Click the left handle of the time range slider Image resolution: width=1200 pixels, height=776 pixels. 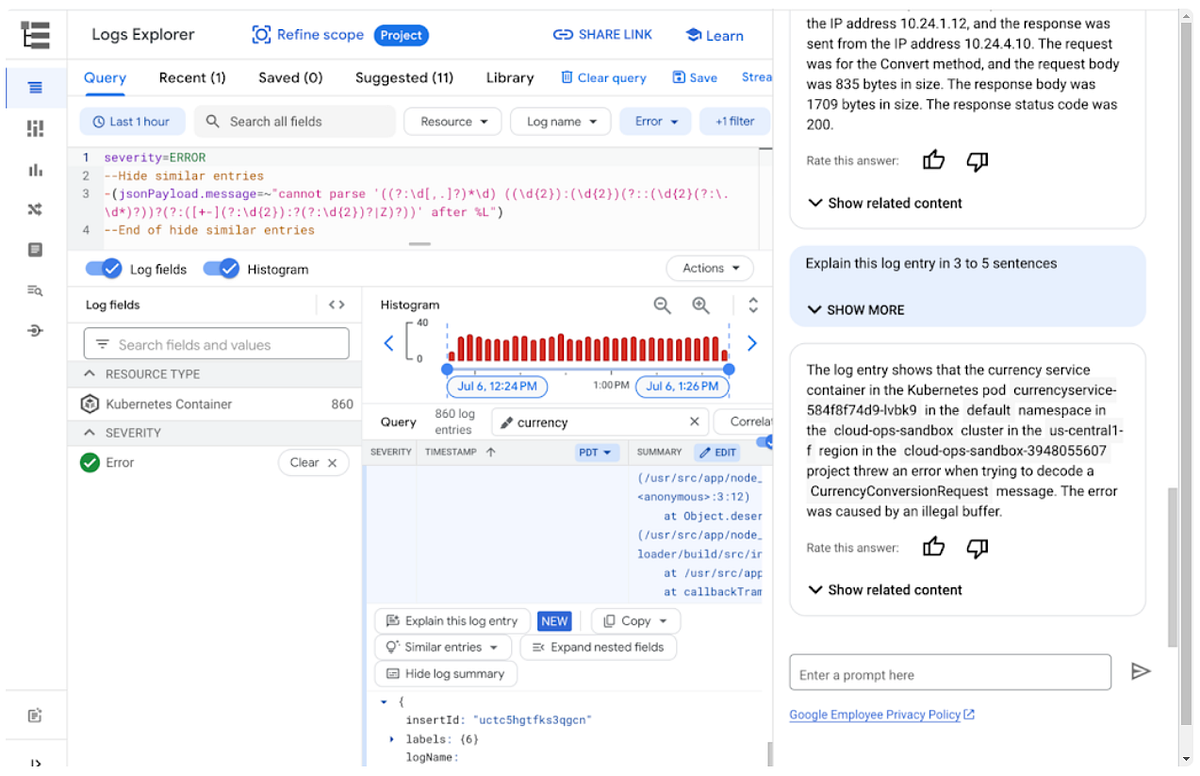pyautogui.click(x=446, y=370)
